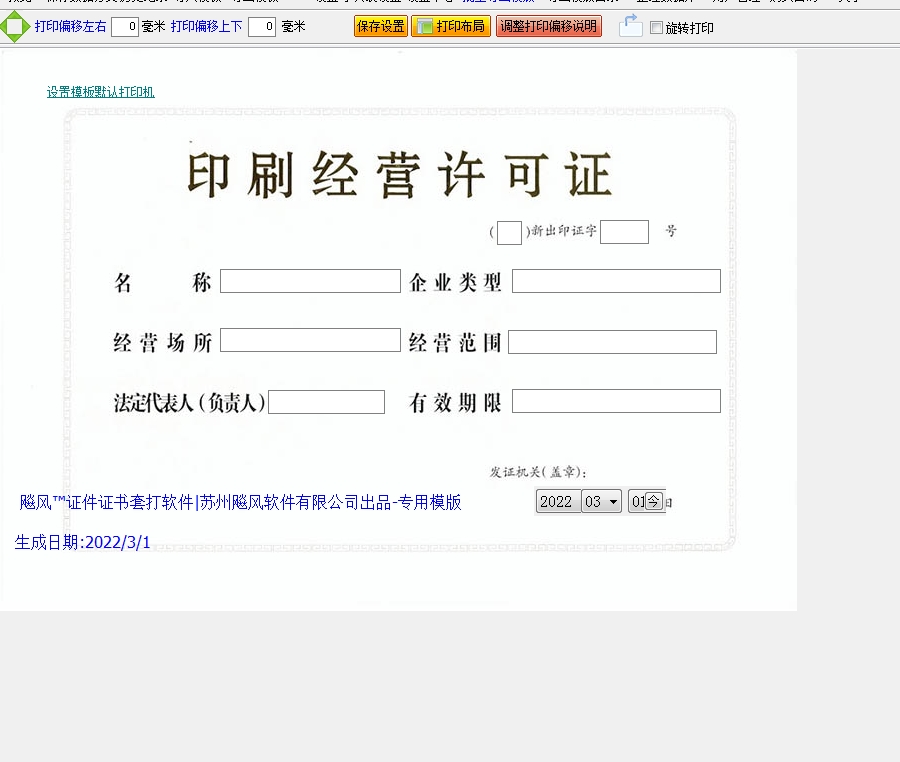Click the license number field before 号

[624, 232]
